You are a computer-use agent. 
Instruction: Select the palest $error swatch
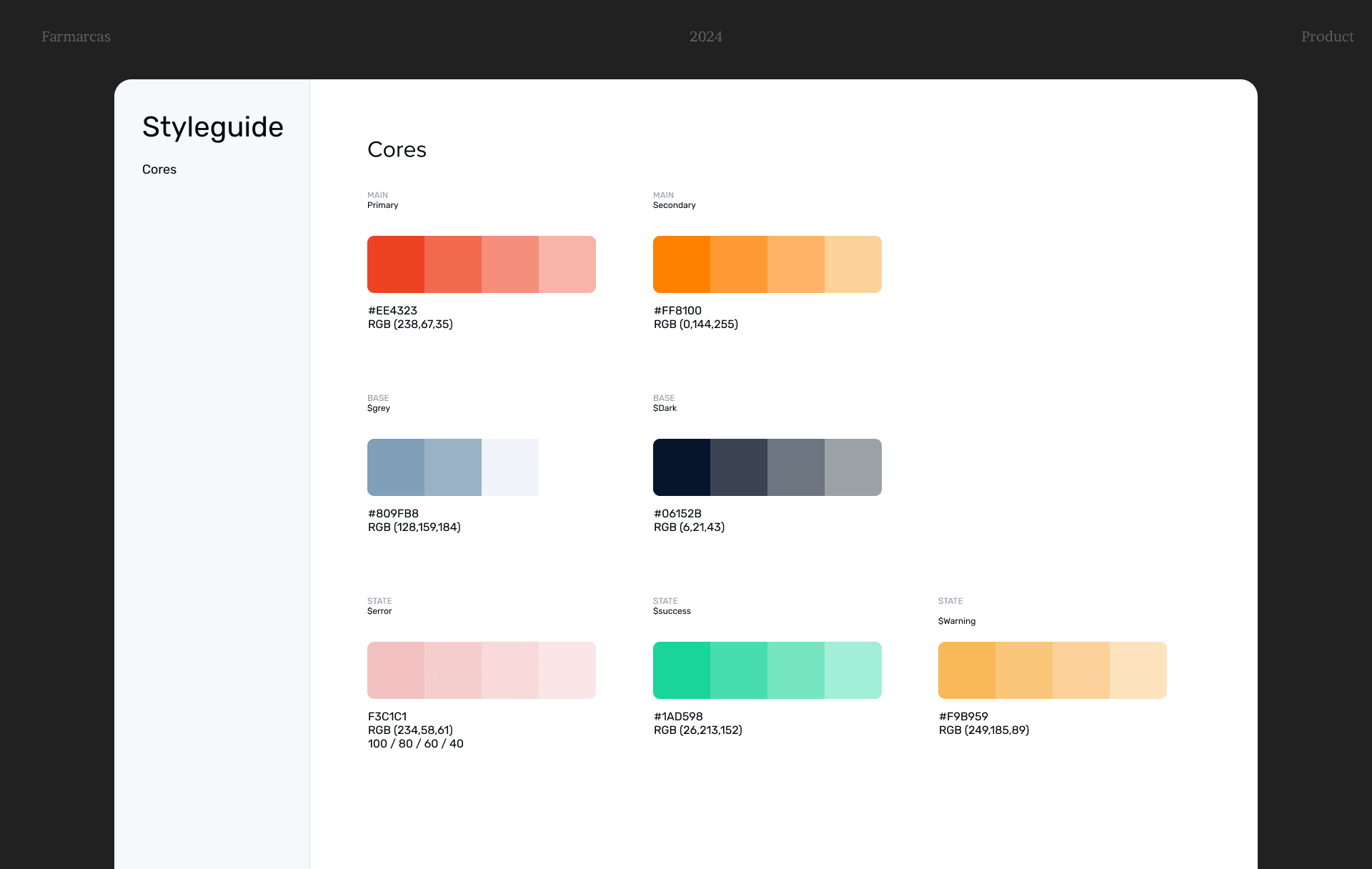[x=567, y=670]
